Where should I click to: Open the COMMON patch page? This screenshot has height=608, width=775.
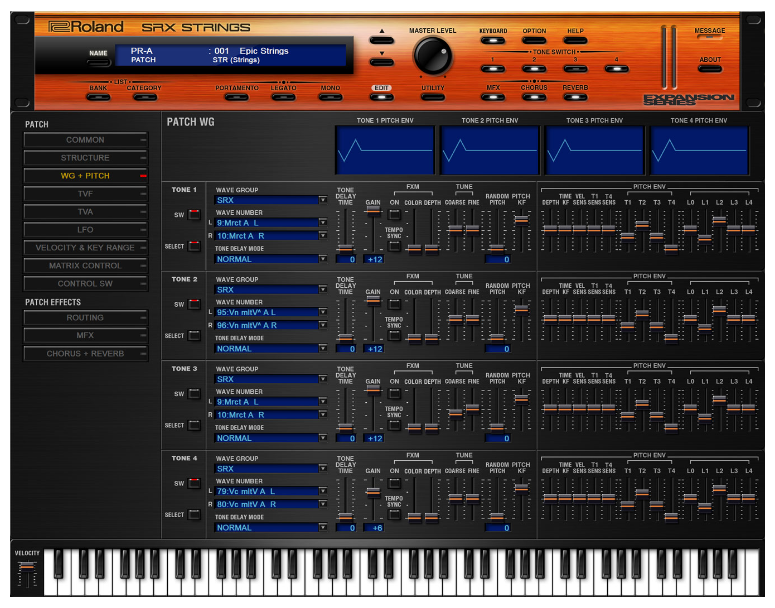pos(86,140)
